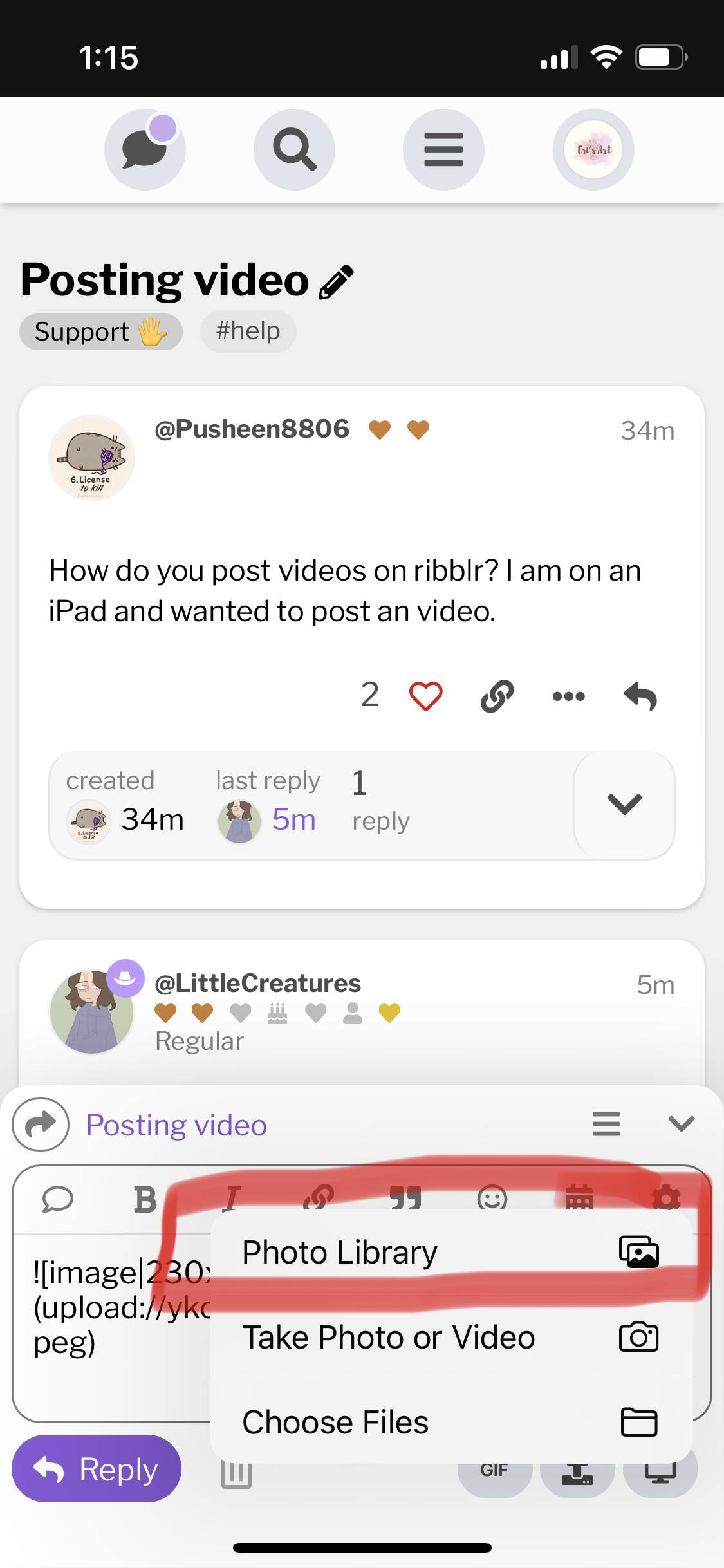The image size is (724, 1568).
Task: Collapse the composer panel chevron
Action: pos(681,1124)
